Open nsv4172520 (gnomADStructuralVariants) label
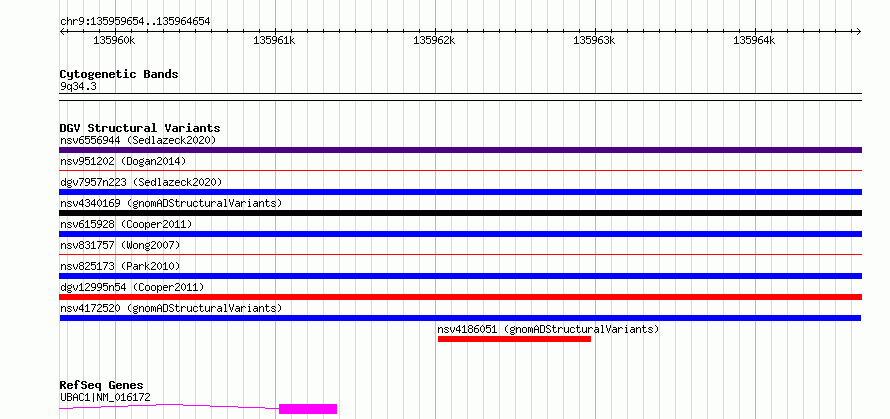 coord(171,308)
